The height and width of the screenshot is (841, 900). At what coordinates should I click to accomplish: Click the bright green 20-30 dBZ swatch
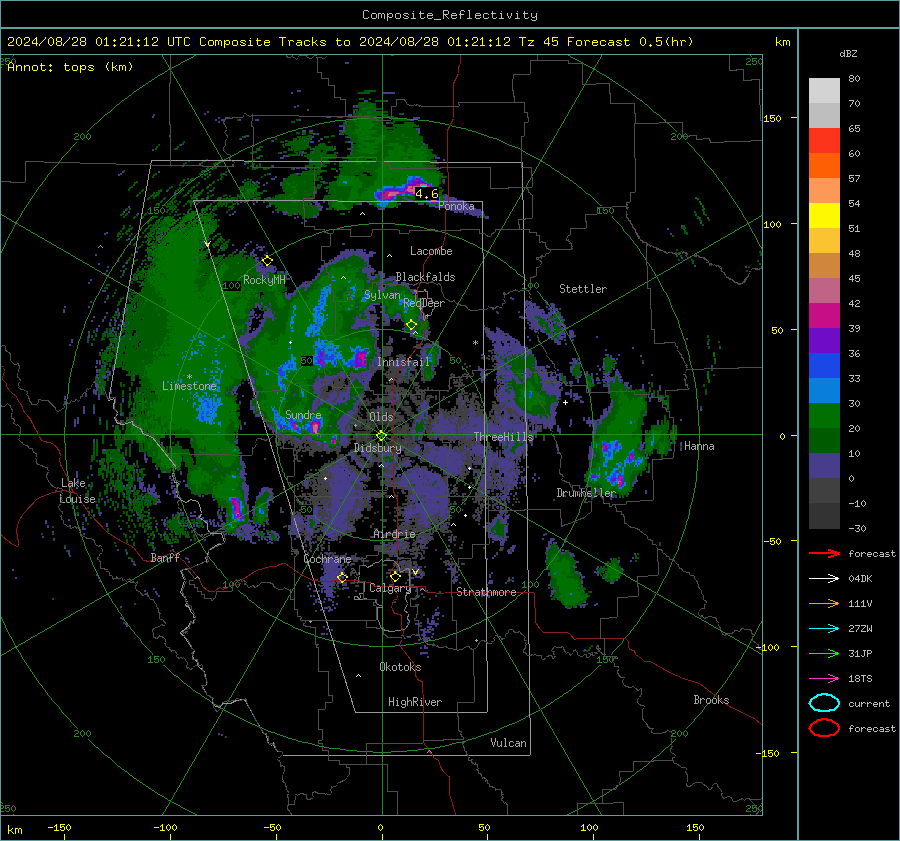click(824, 416)
